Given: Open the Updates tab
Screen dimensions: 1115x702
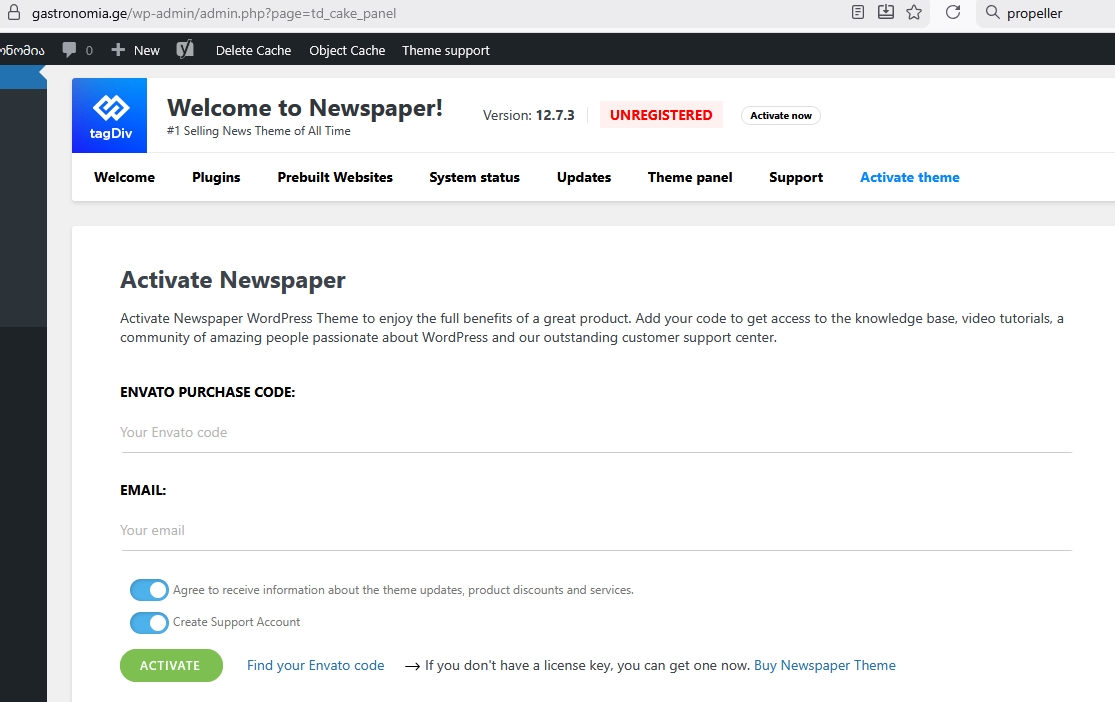Looking at the screenshot, I should point(584,177).
